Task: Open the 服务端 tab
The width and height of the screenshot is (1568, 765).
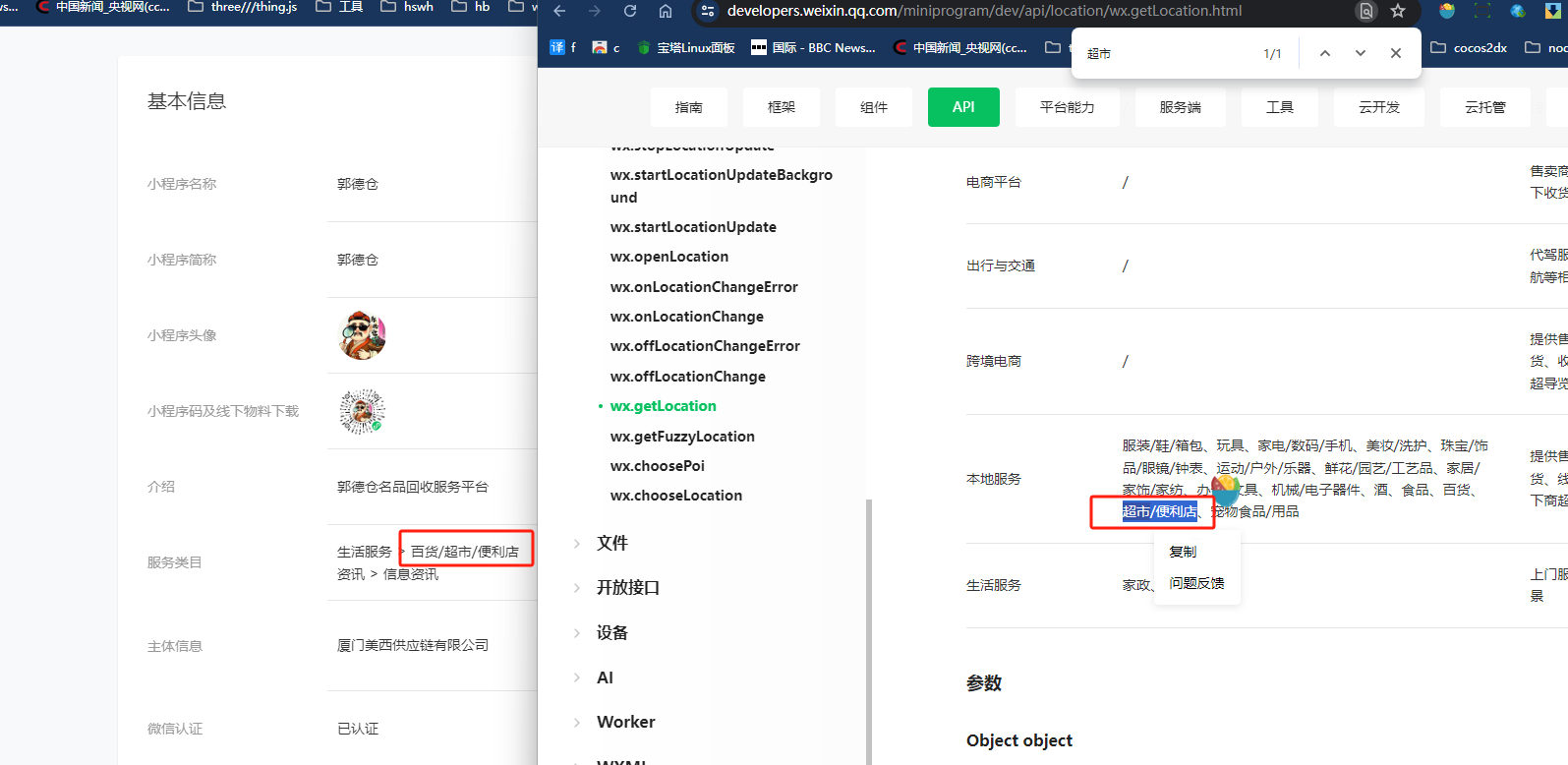Action: click(x=1181, y=107)
